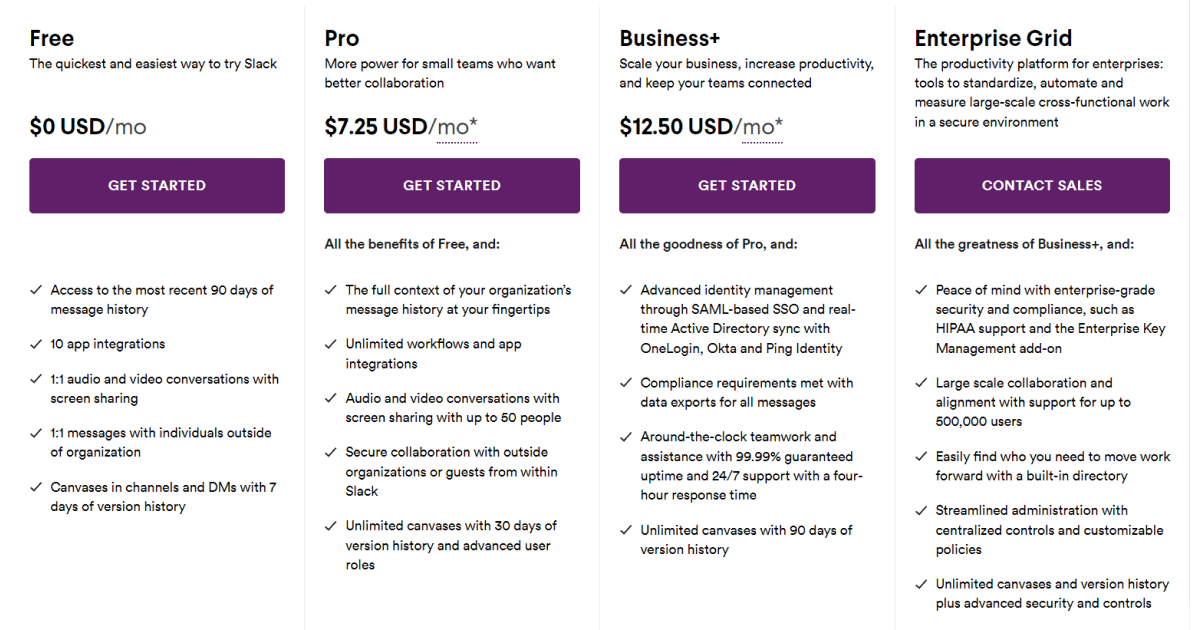Select the Business+ plan heading
Image resolution: width=1200 pixels, height=630 pixels.
click(669, 39)
